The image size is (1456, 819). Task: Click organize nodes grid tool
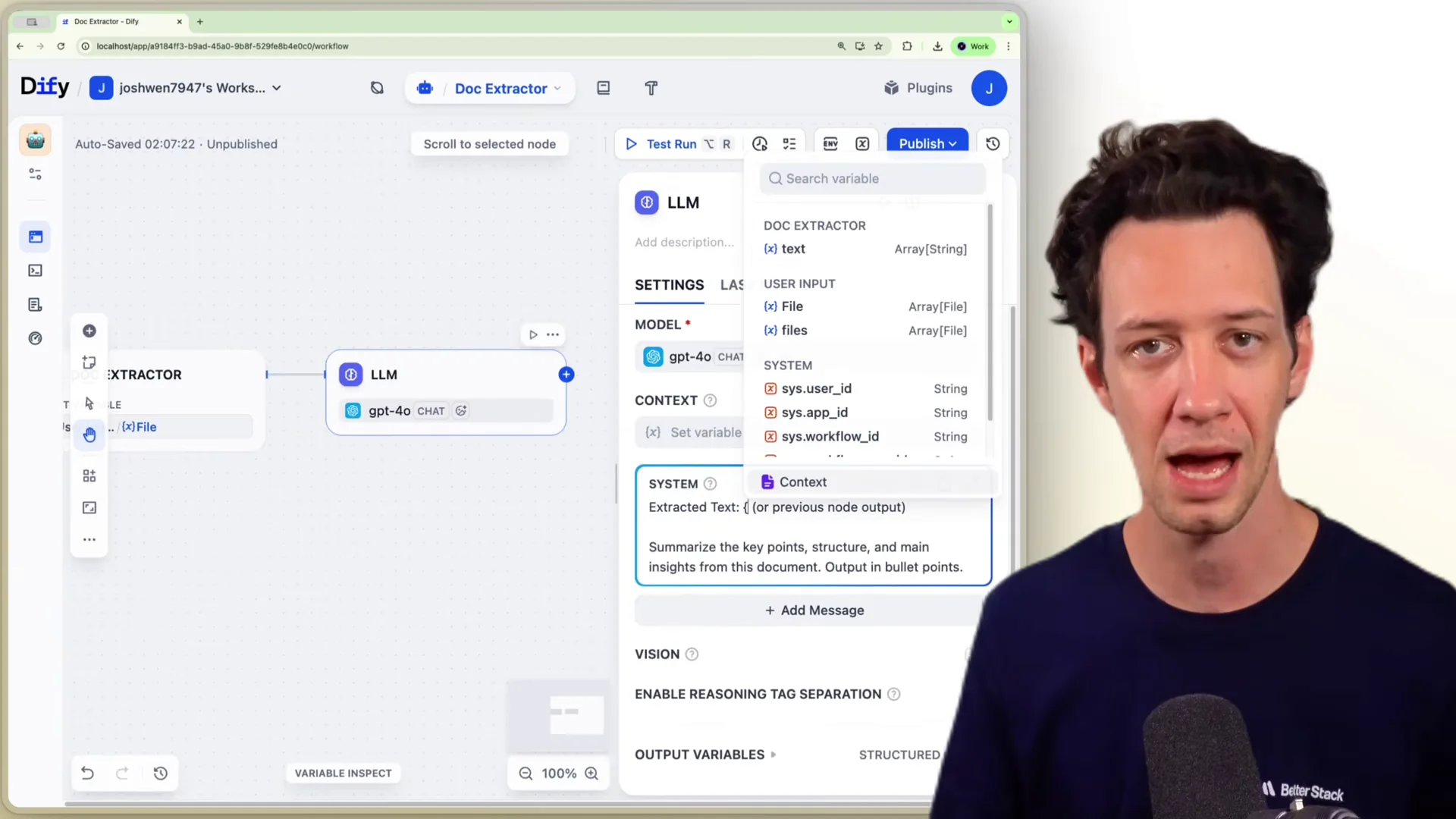tap(89, 476)
